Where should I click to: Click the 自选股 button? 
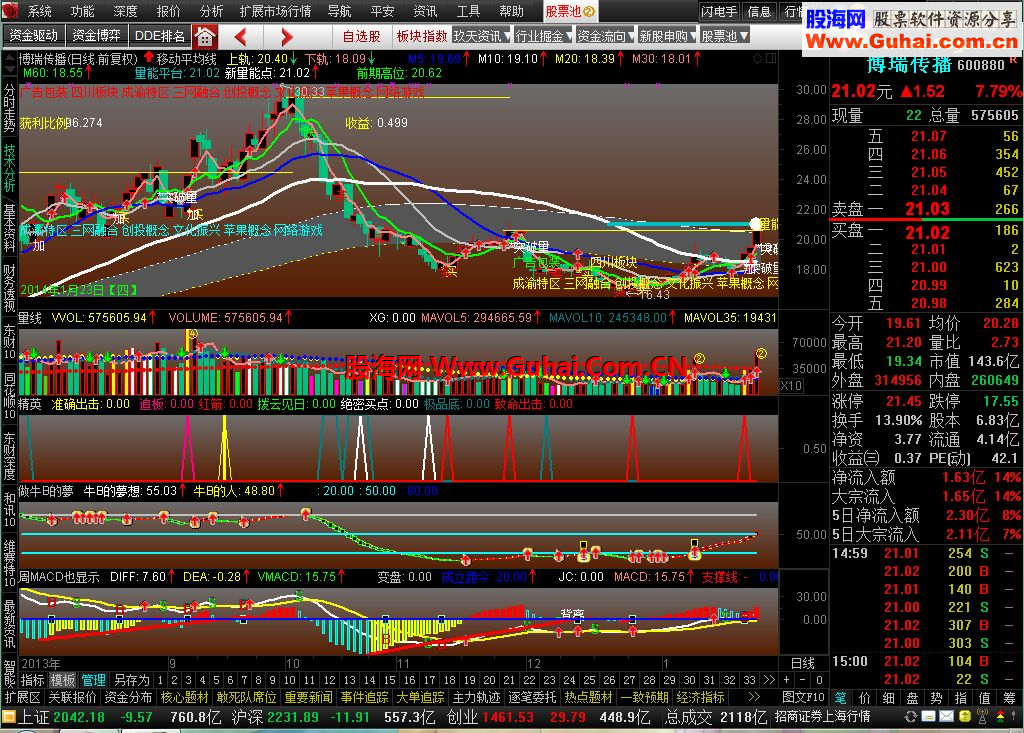[362, 37]
